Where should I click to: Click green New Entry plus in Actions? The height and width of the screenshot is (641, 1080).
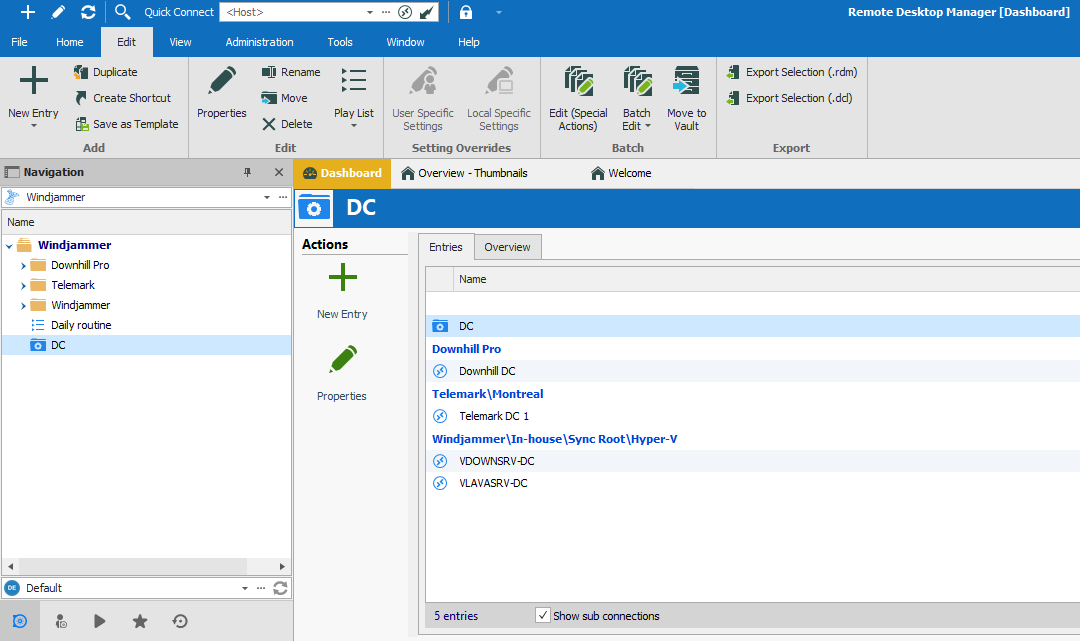click(x=342, y=278)
